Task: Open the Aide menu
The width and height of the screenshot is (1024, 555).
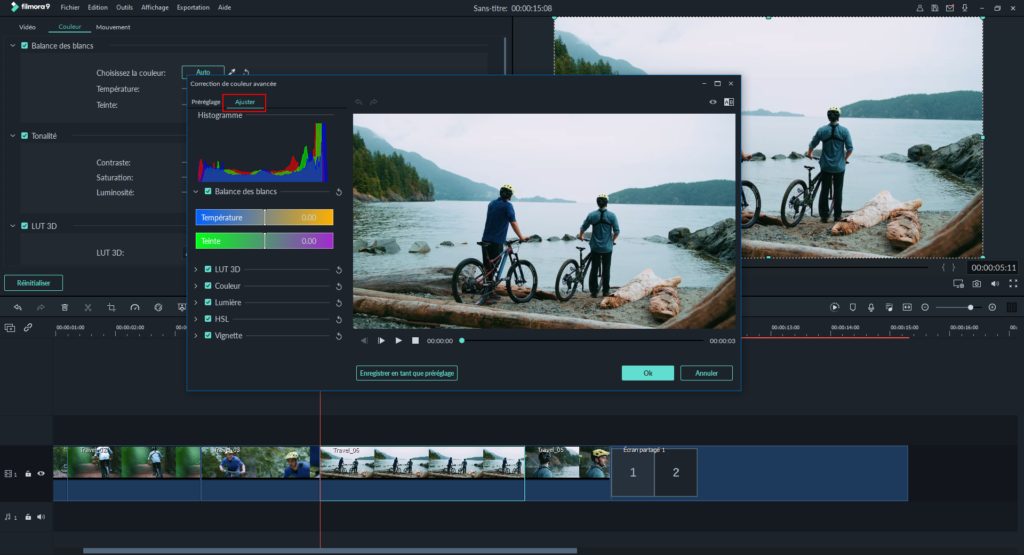Action: (224, 8)
